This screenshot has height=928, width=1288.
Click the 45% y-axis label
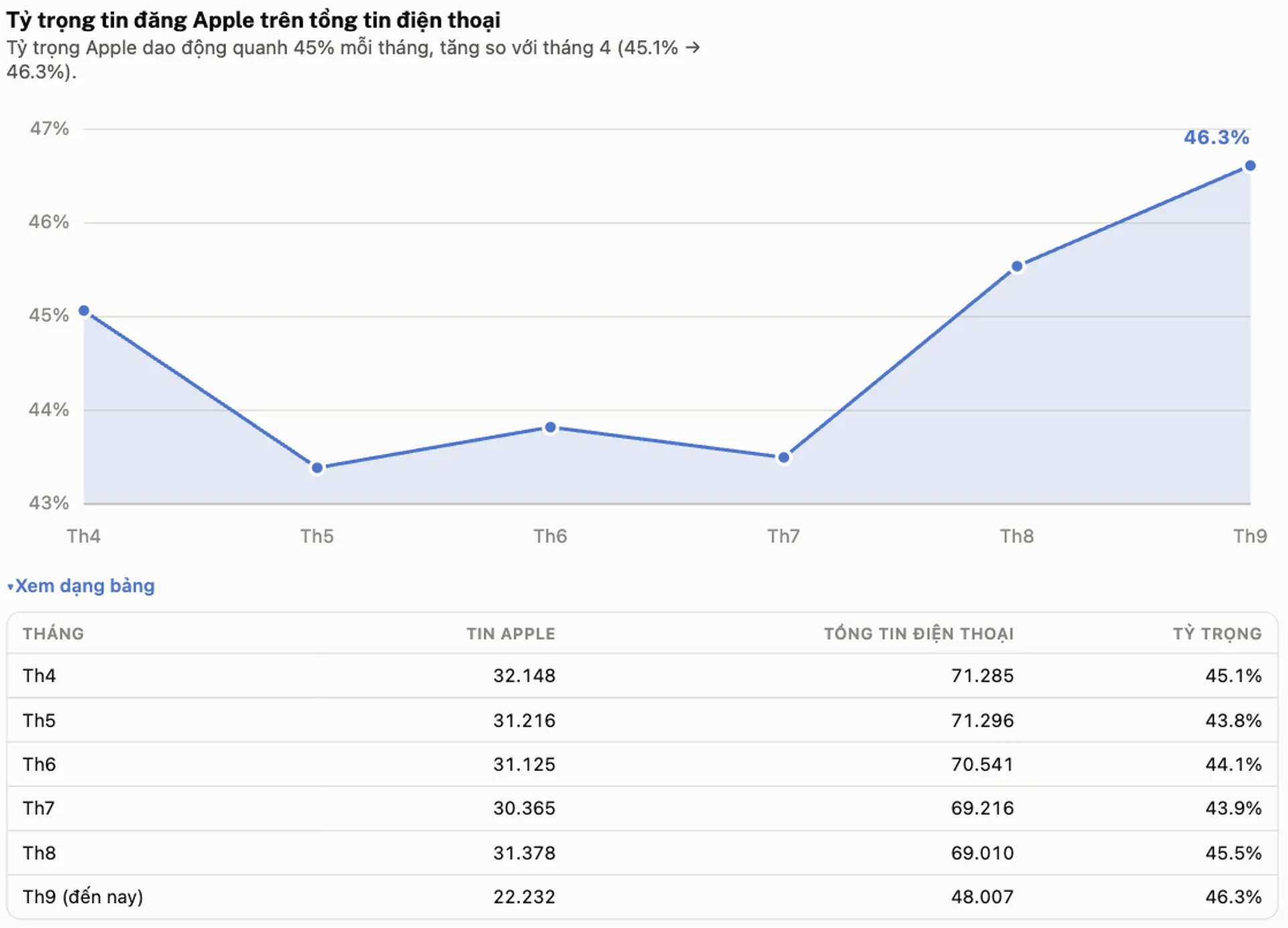pyautogui.click(x=49, y=316)
